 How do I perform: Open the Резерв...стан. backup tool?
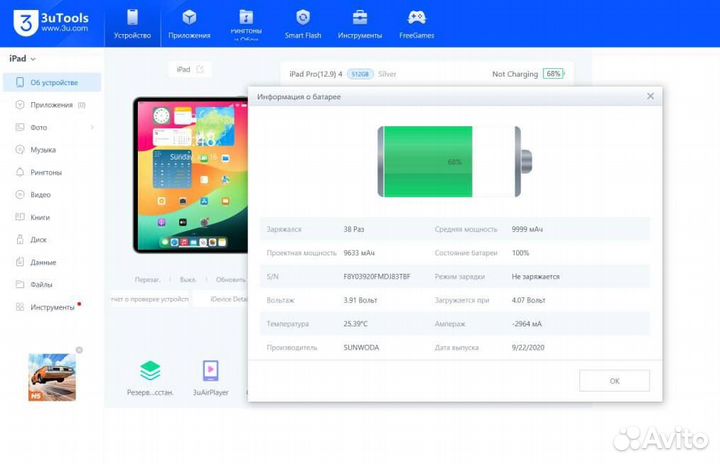[150, 378]
